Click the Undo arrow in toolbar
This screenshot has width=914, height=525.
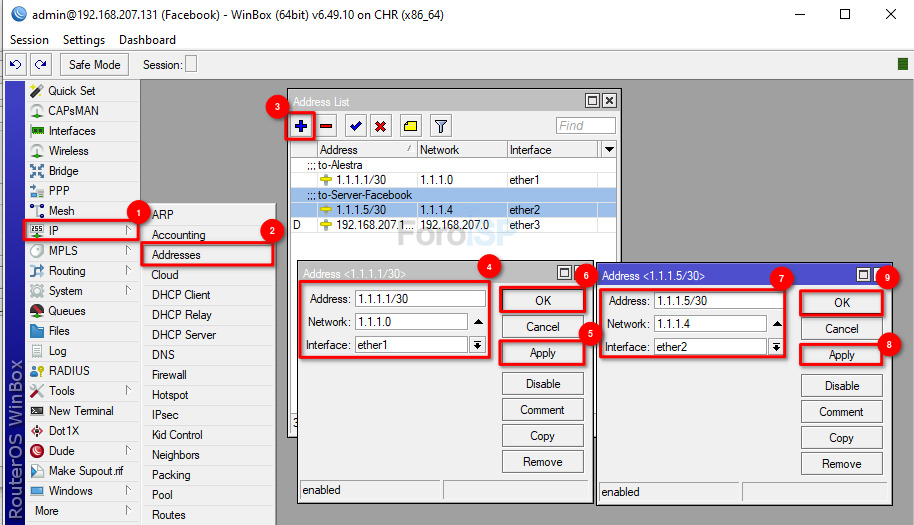16,65
